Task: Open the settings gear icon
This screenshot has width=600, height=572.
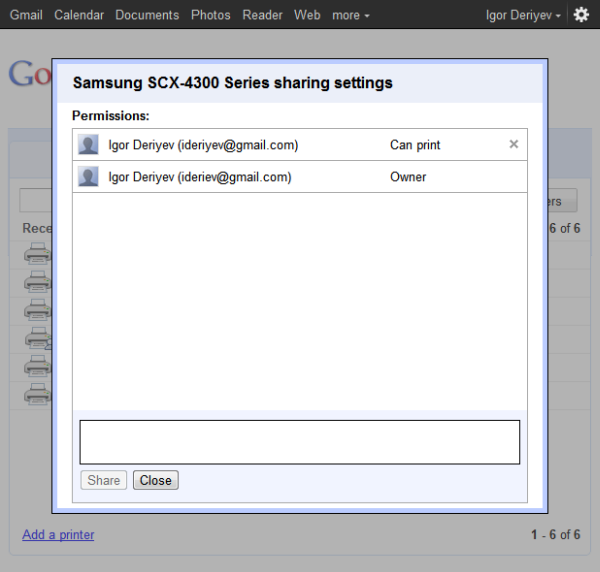Action: pos(581,15)
